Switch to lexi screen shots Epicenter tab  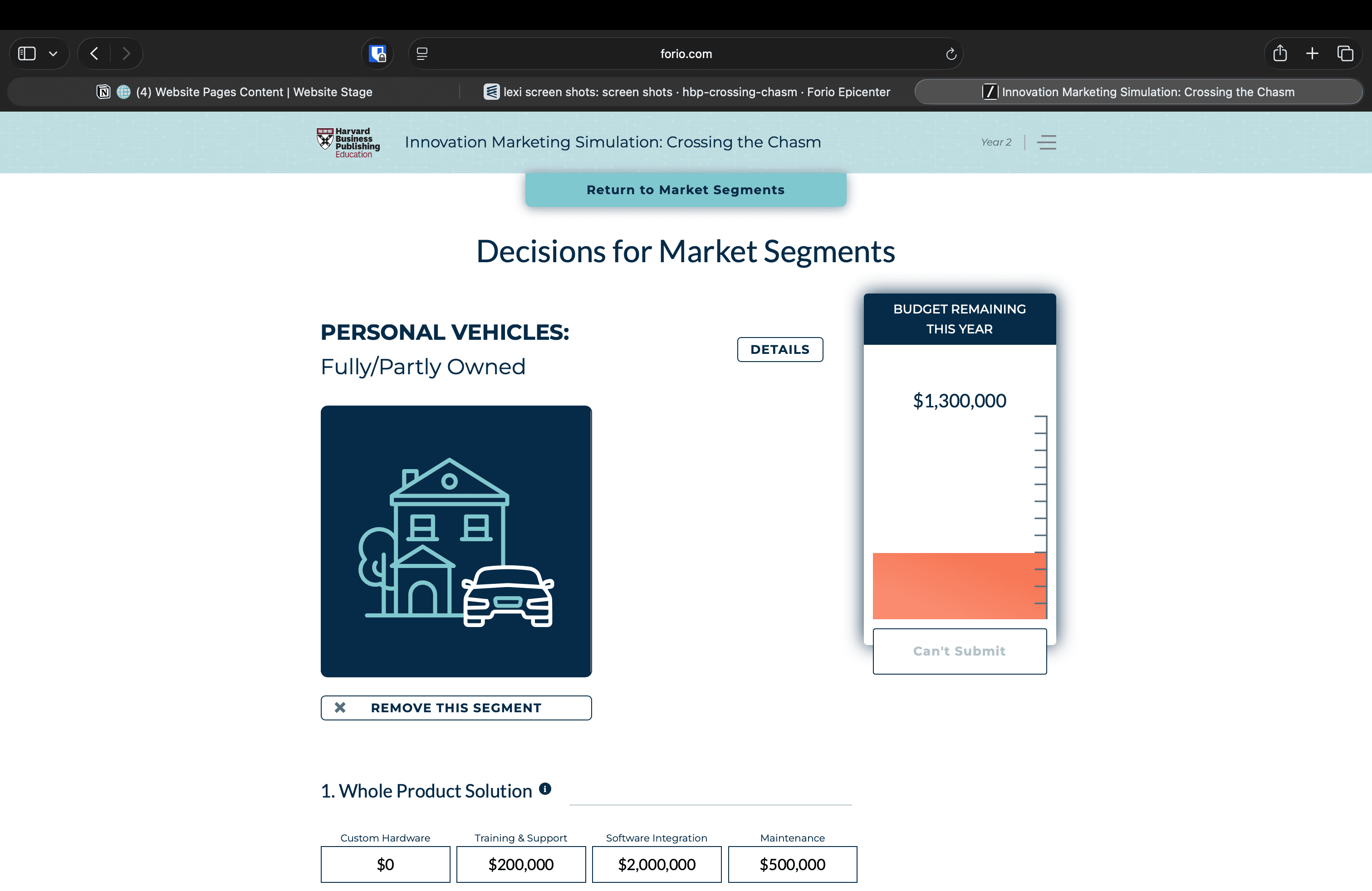coord(686,92)
